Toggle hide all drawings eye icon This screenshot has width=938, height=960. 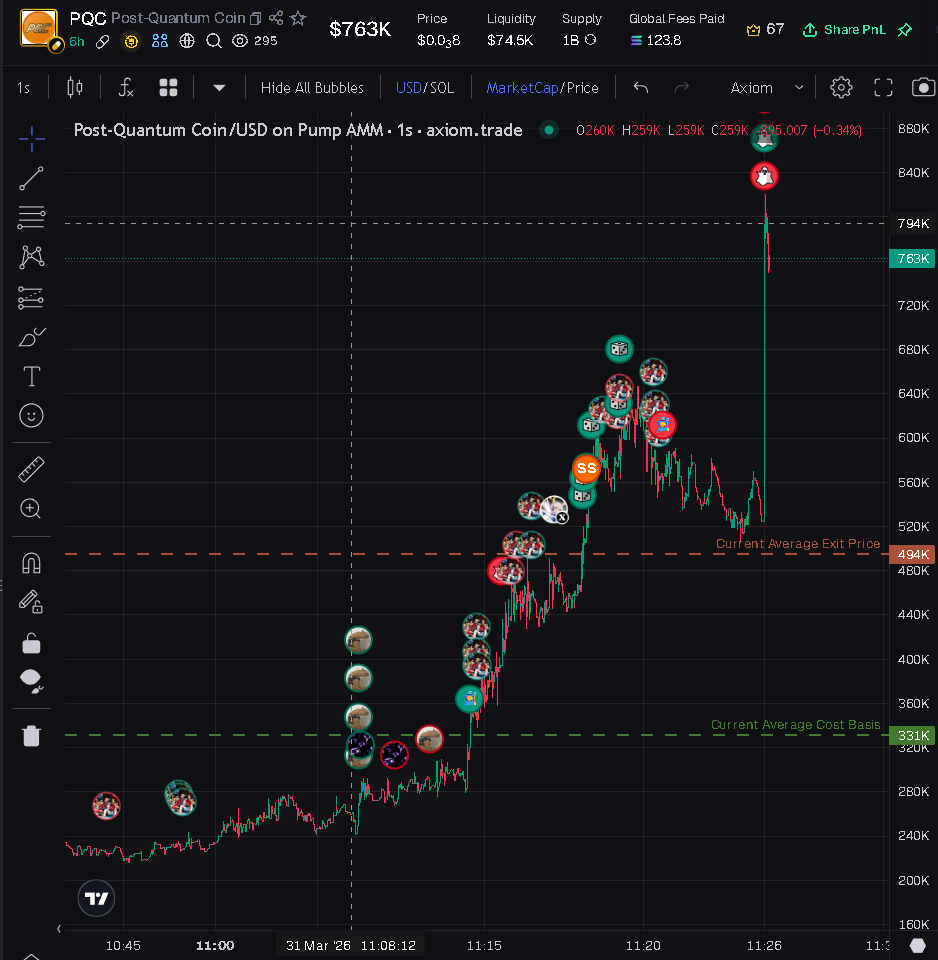tap(31, 681)
